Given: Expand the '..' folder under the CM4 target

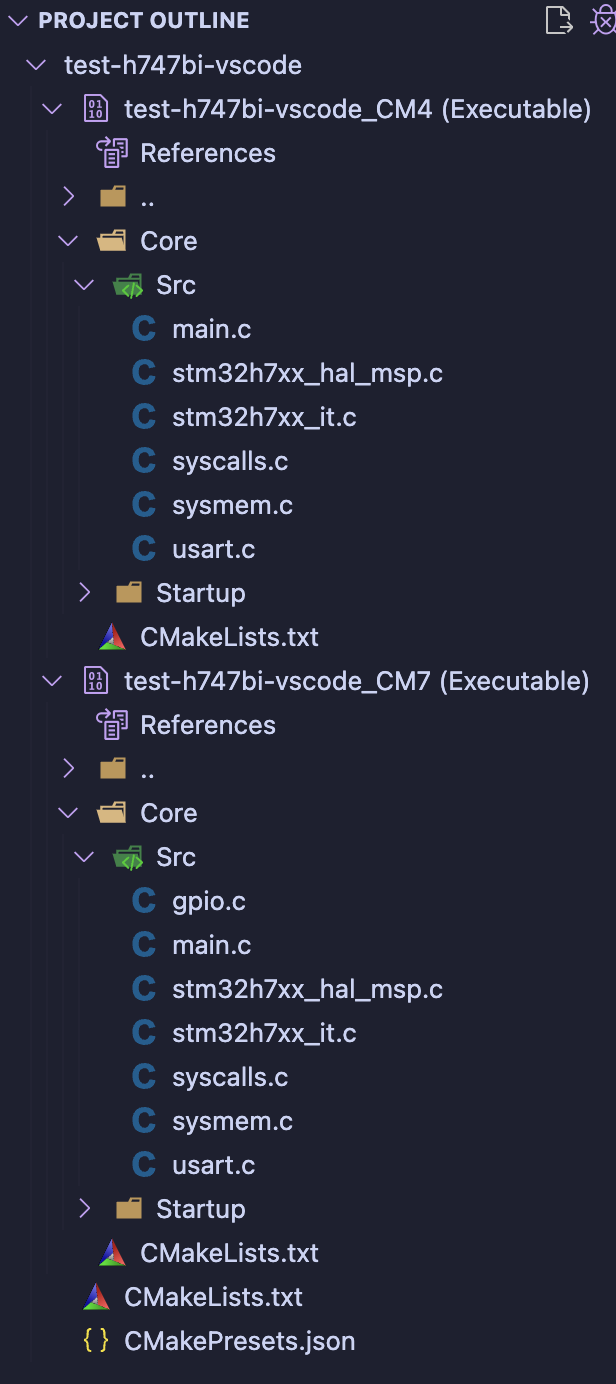Looking at the screenshot, I should (68, 196).
